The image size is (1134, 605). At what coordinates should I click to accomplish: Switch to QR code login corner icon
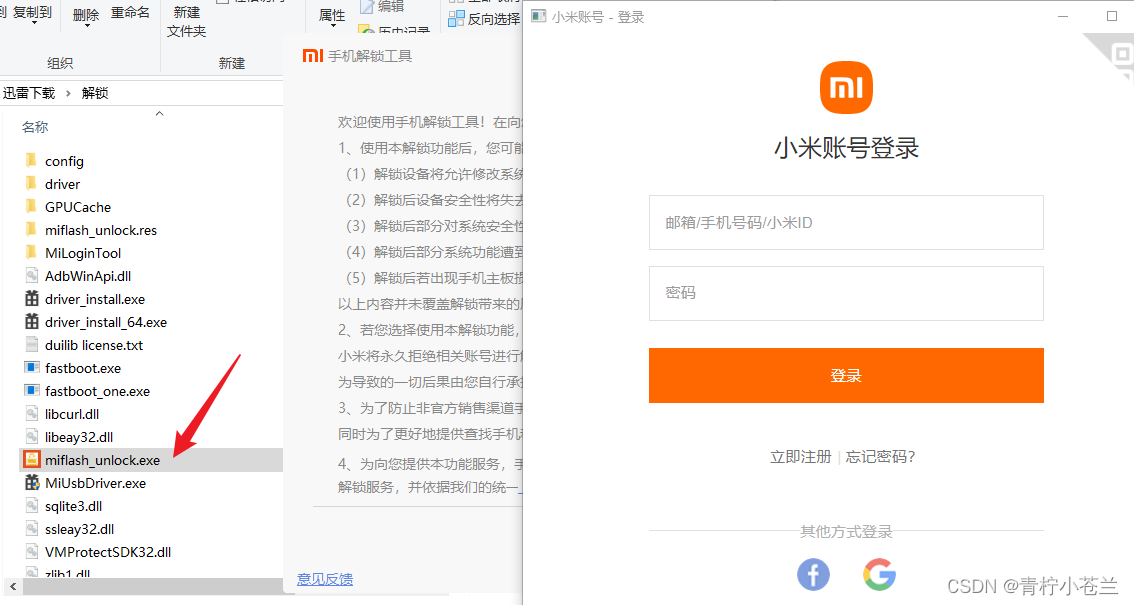coord(1114,56)
